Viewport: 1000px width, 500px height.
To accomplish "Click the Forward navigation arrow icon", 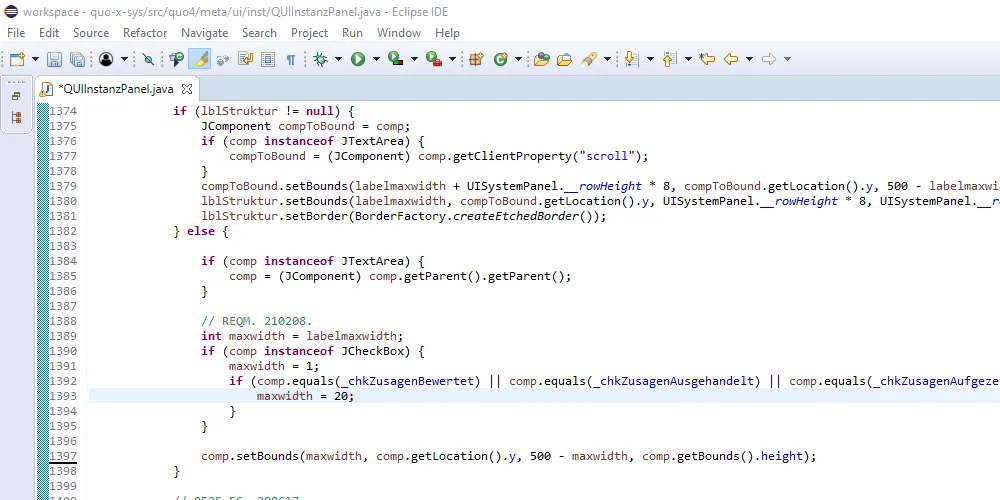I will click(x=769, y=59).
